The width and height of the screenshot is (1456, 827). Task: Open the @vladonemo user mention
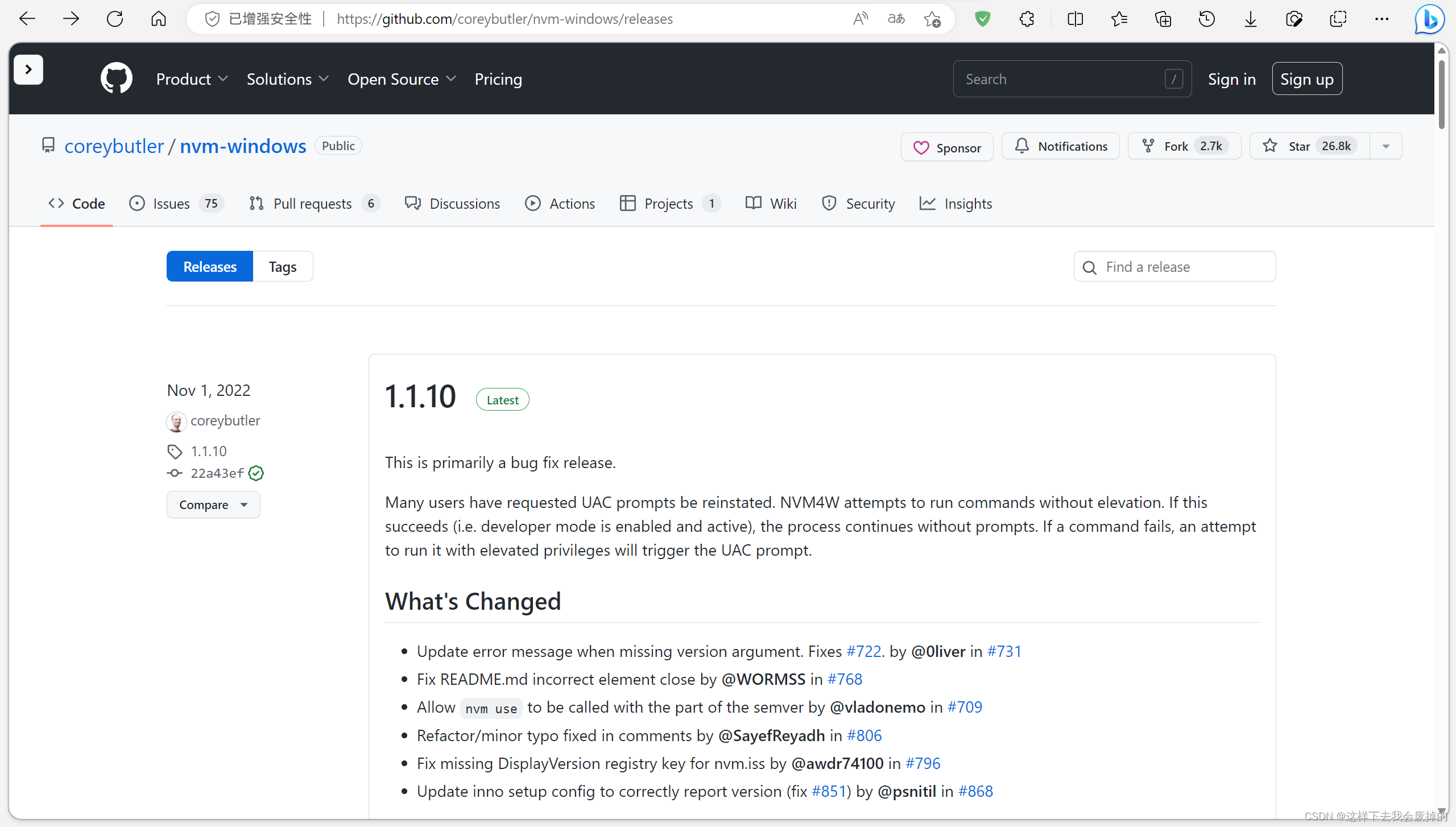[x=878, y=707]
